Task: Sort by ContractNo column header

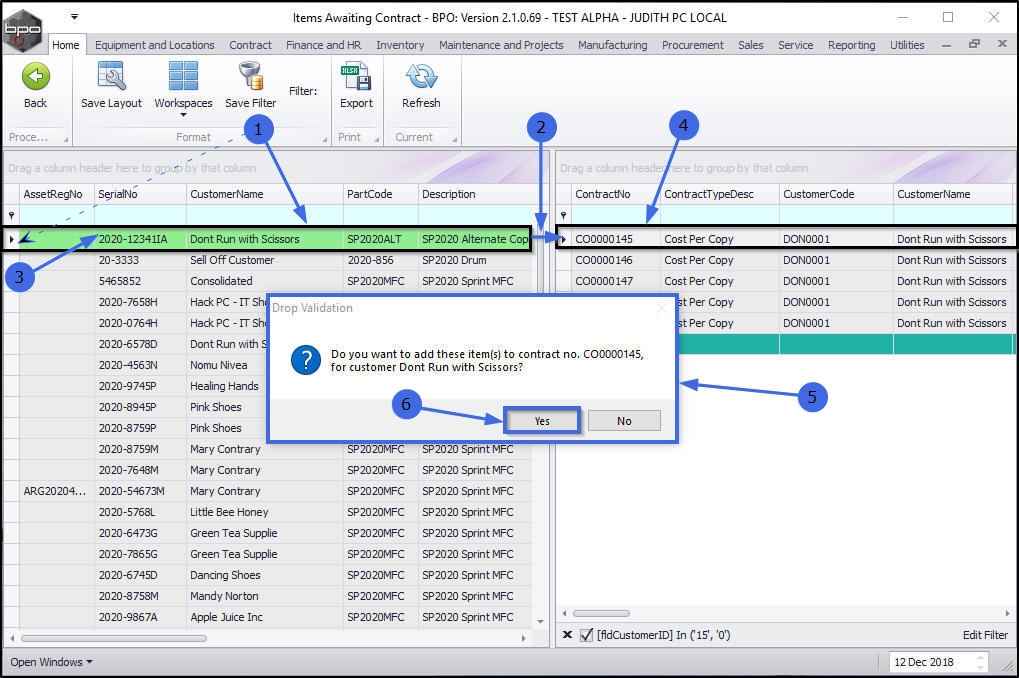Action: (x=615, y=194)
